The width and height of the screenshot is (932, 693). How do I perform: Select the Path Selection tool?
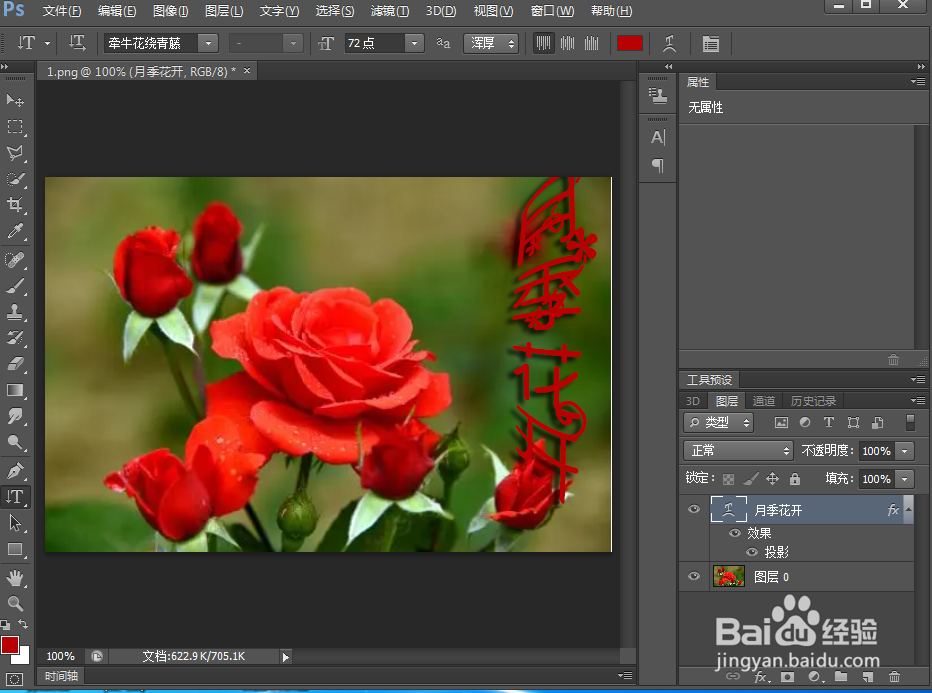tap(15, 523)
